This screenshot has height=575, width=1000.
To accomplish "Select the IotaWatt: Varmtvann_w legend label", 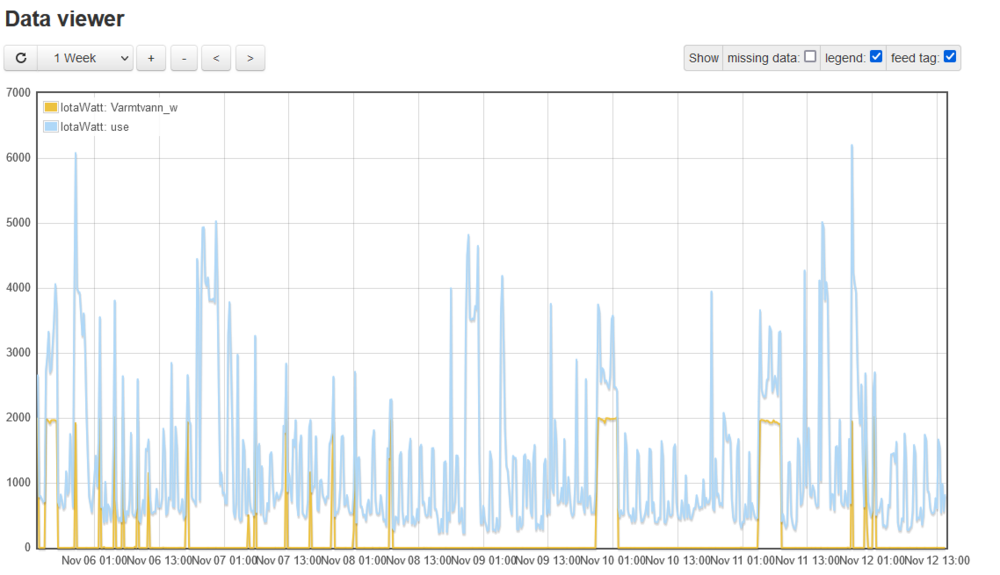I will coord(119,108).
